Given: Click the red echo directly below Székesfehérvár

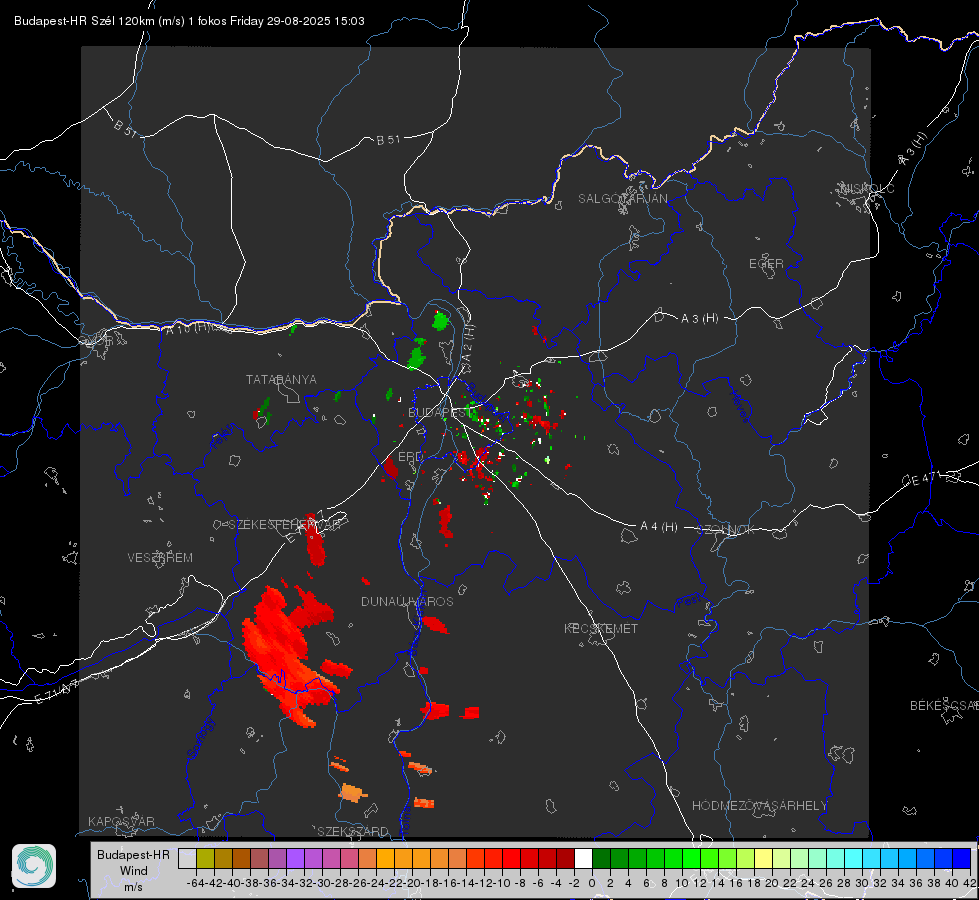Looking at the screenshot, I should [315, 545].
